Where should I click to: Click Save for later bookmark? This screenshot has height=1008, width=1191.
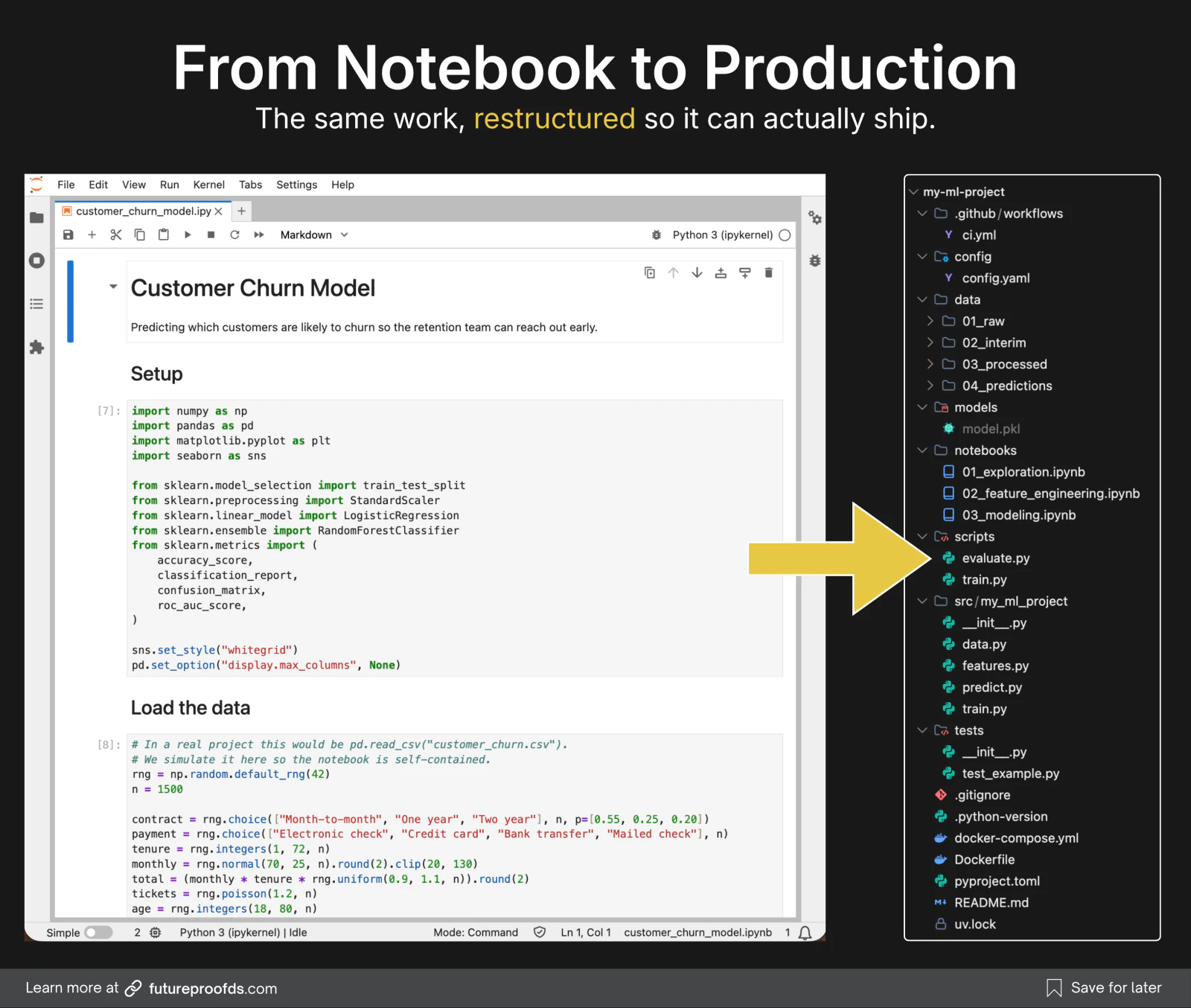[x=1104, y=988]
